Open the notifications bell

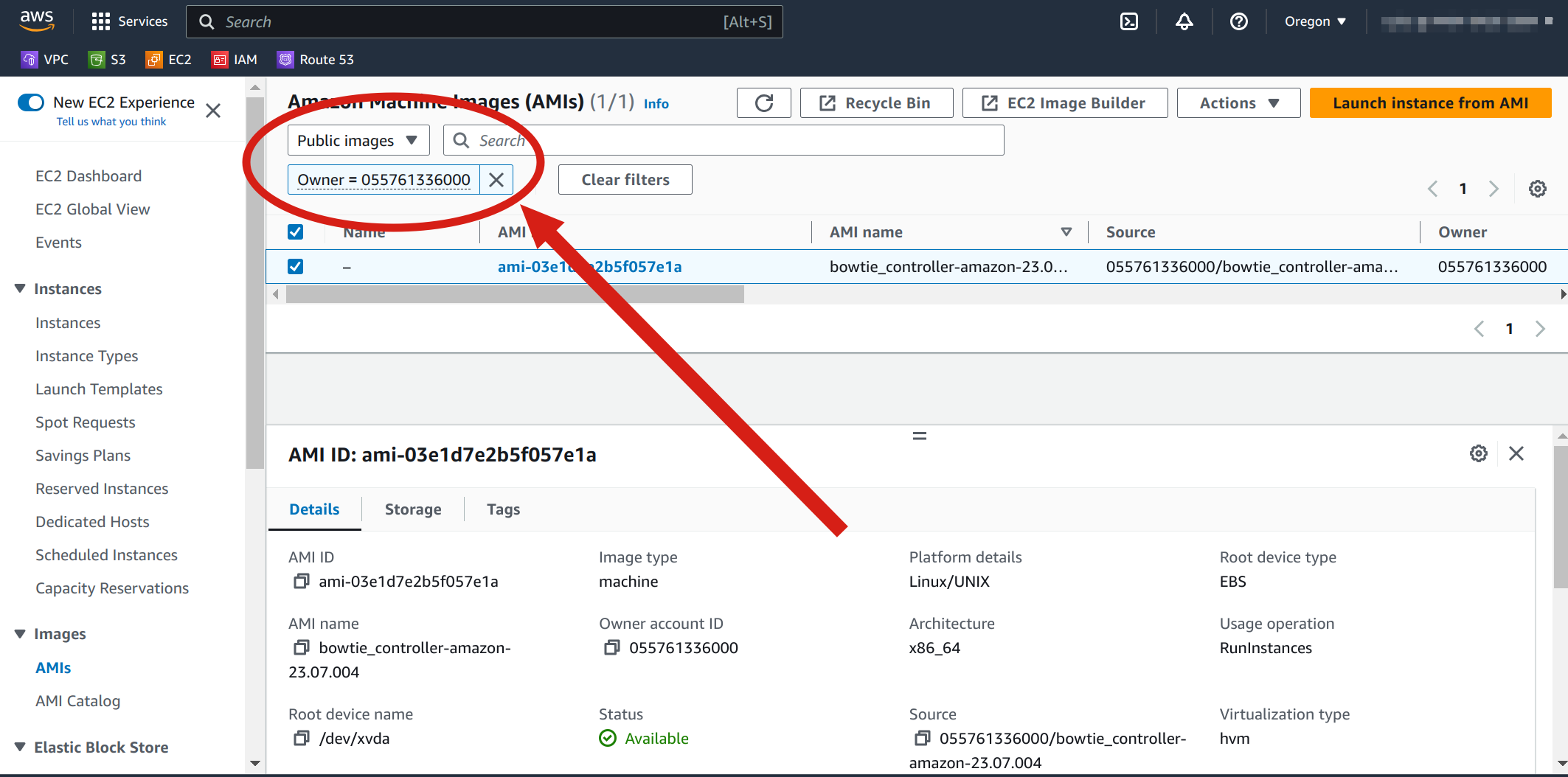(x=1184, y=21)
